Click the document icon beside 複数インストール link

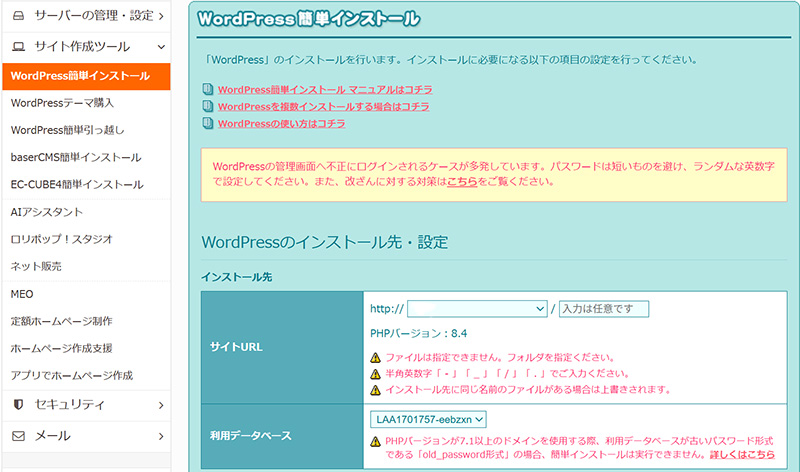208,106
